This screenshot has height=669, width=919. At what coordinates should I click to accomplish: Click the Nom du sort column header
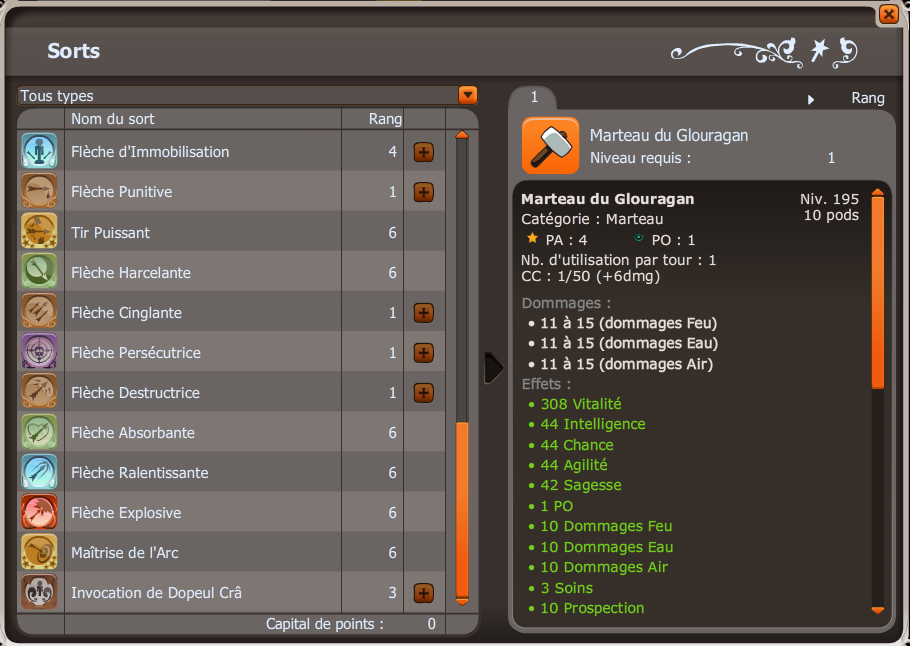pyautogui.click(x=113, y=119)
